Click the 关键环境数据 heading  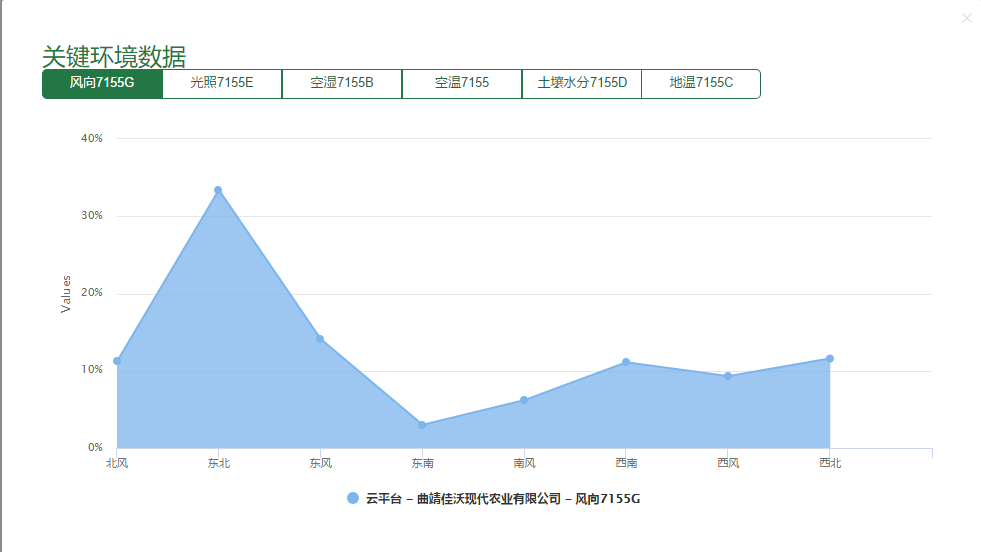[114, 56]
